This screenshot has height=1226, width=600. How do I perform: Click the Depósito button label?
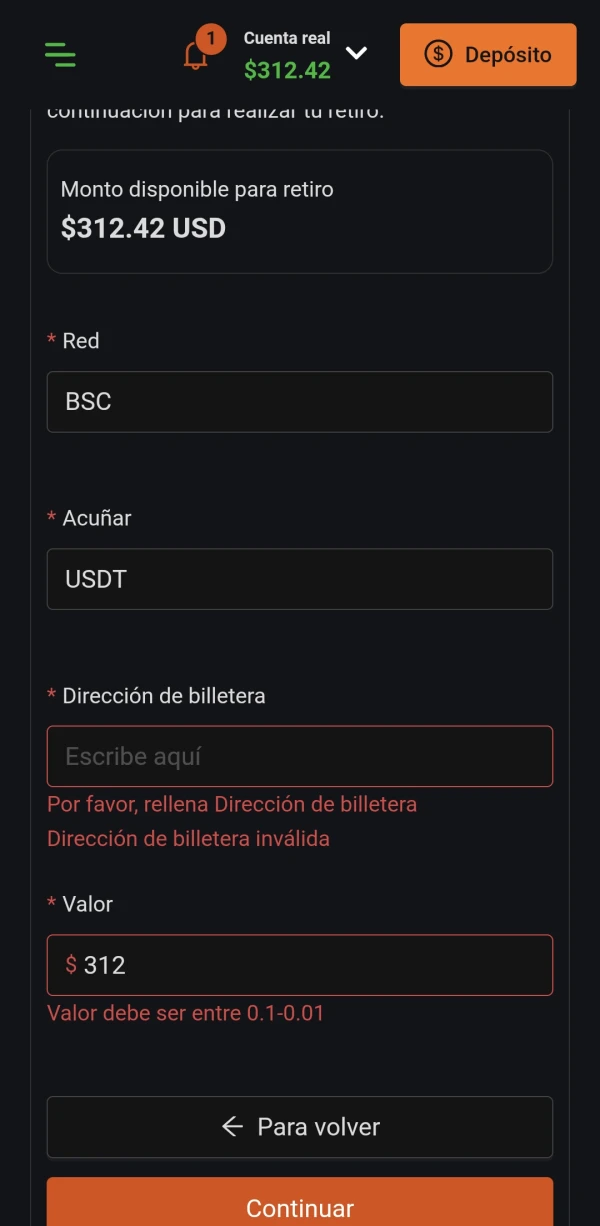508,54
